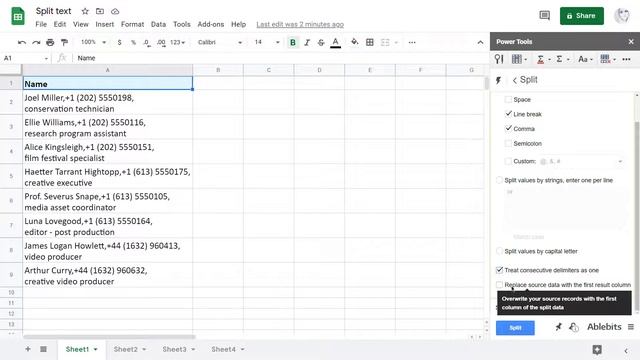Viewport: 640px width, 360px height.
Task: Open Power Tools Text Aa group
Action: pos(585,59)
